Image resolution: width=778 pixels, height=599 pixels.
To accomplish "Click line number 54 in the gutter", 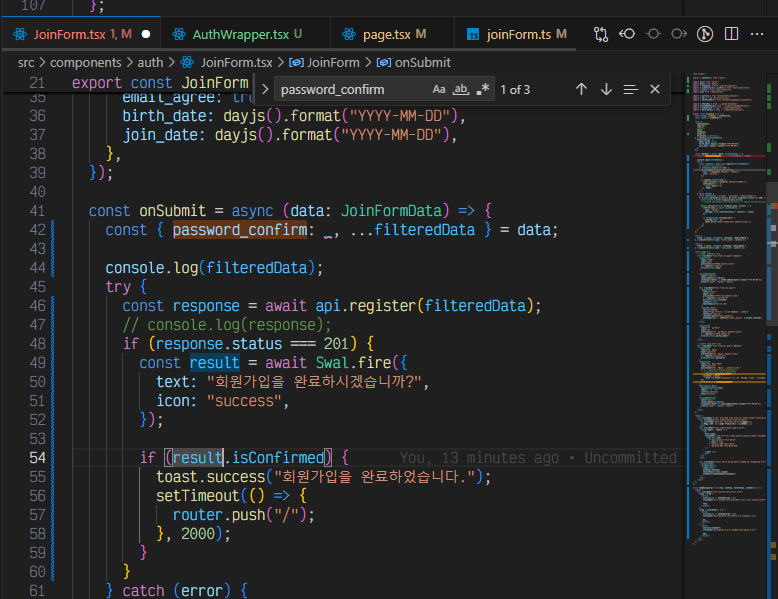I will click(x=37, y=458).
